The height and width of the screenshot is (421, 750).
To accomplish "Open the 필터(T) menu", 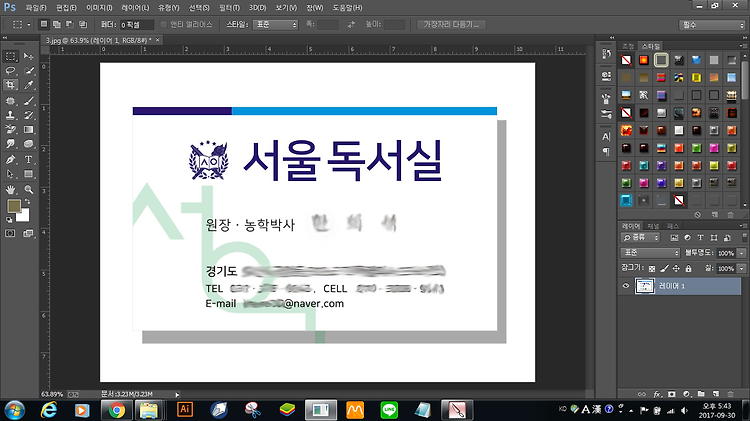I will coord(229,8).
